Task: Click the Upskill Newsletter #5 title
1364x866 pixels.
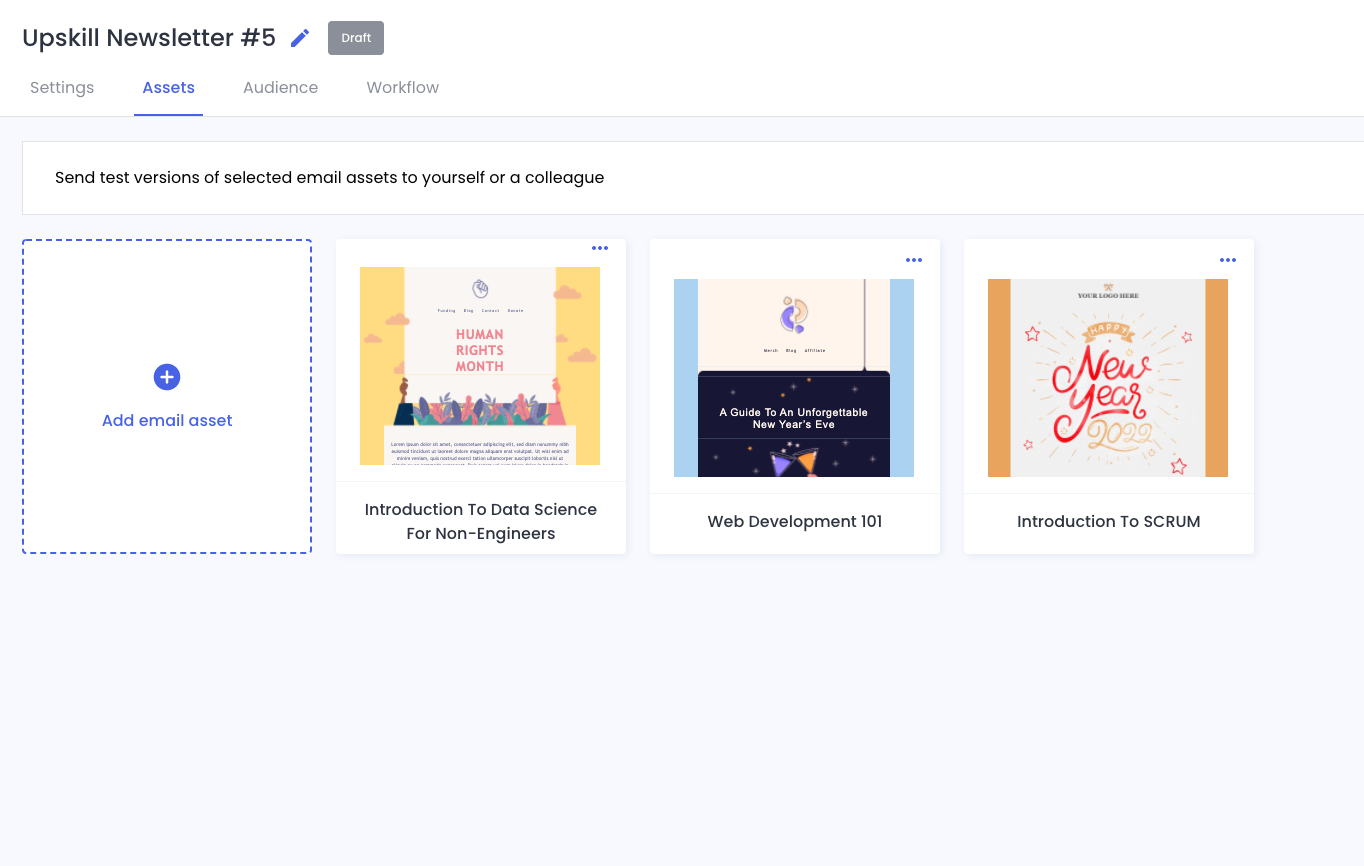Action: [149, 37]
